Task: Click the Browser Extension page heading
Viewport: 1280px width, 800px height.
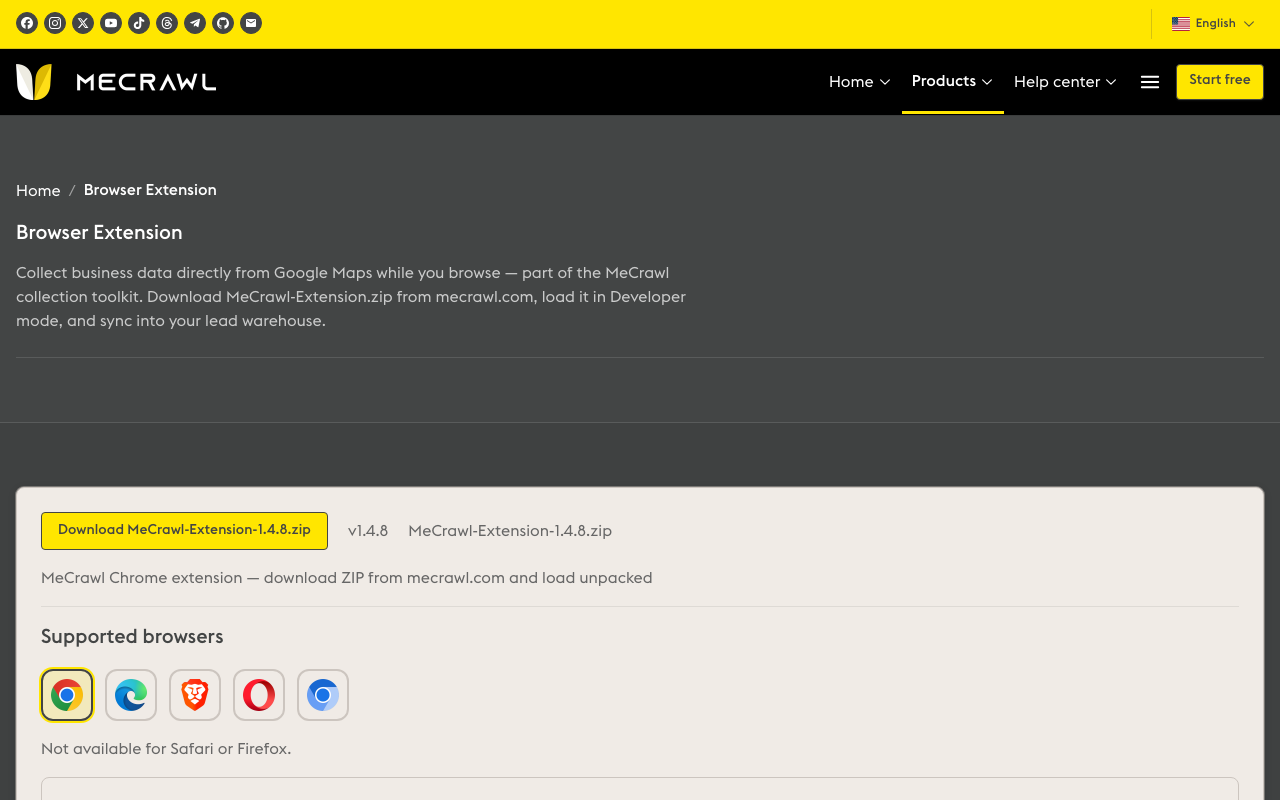Action: [x=99, y=233]
